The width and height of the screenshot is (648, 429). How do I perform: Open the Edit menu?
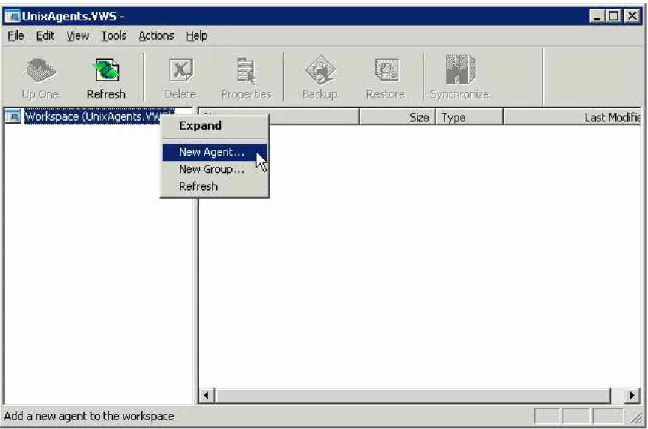pyautogui.click(x=45, y=36)
